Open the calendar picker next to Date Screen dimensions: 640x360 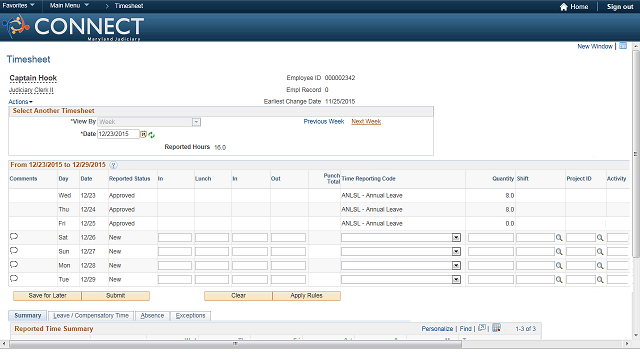(x=144, y=134)
